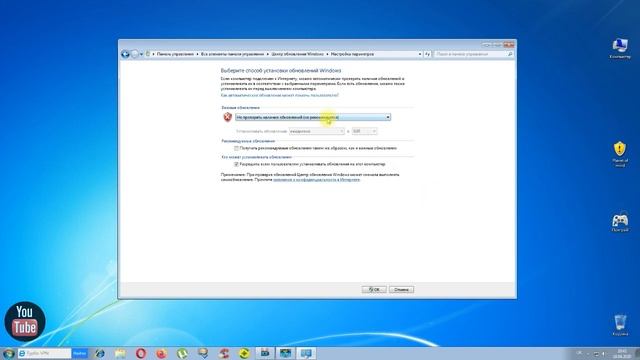
Task: Uncheck allow all users to install updates
Action: point(236,164)
